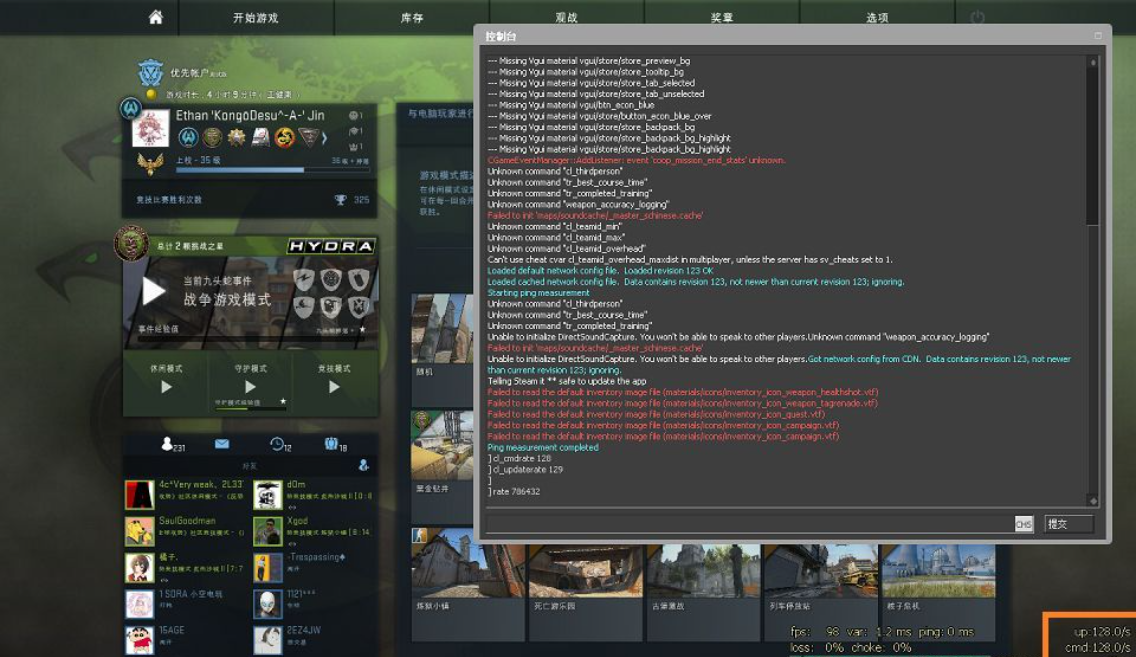The width and height of the screenshot is (1136, 657).
Task: Click the graduation cap commendation icon
Action: tap(354, 131)
